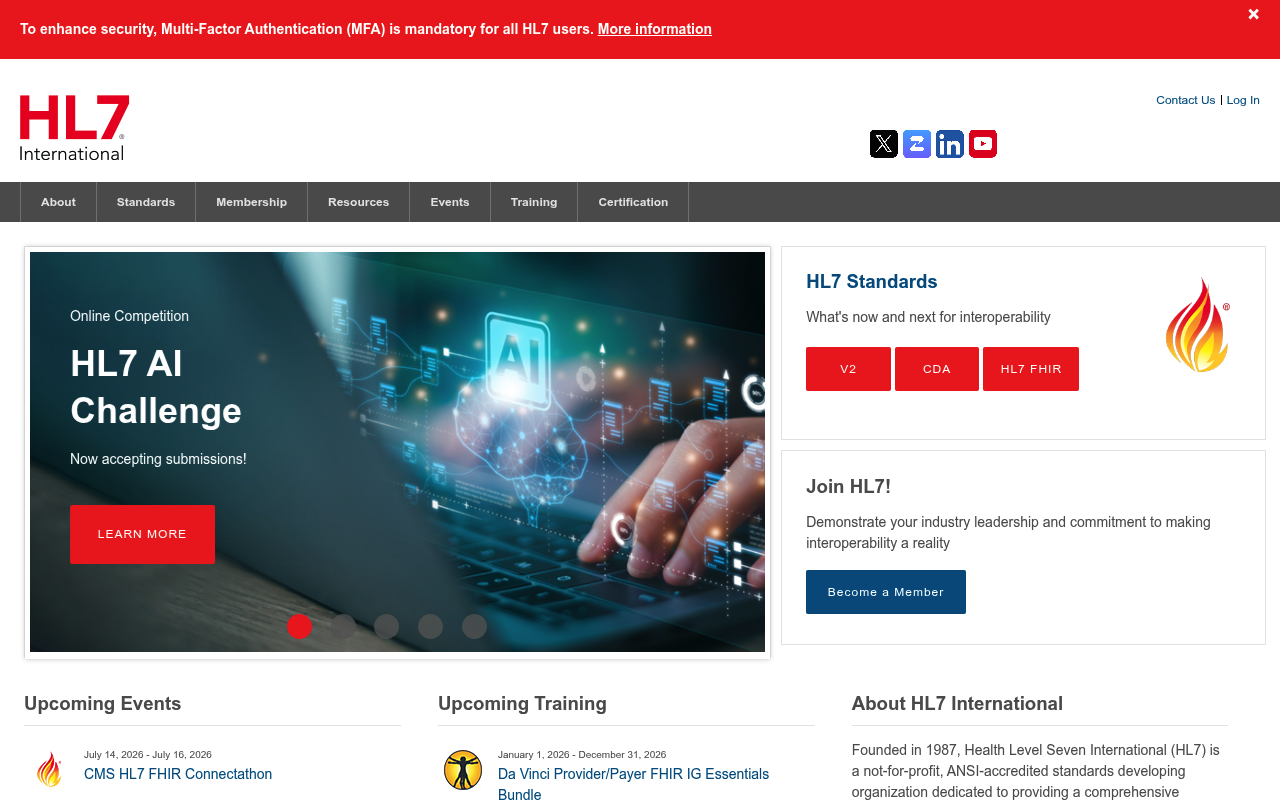Switch to the second carousel slide dot

tap(343, 626)
